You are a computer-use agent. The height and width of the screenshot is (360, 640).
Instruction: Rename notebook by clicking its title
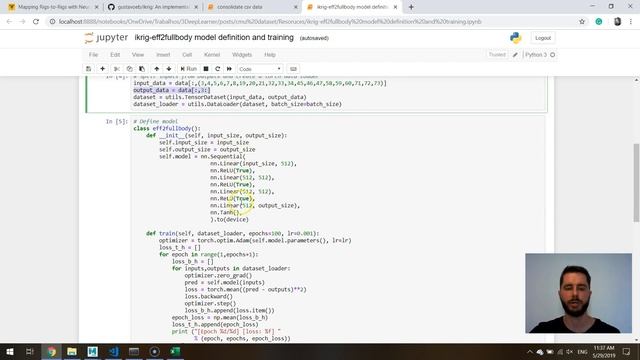[x=214, y=38]
